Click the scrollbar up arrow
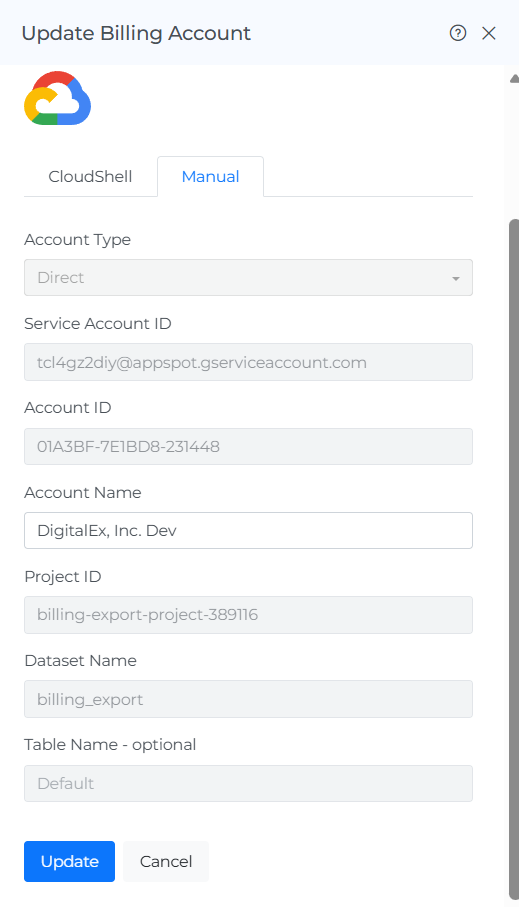Screen dimensions: 519x907 point(514,79)
